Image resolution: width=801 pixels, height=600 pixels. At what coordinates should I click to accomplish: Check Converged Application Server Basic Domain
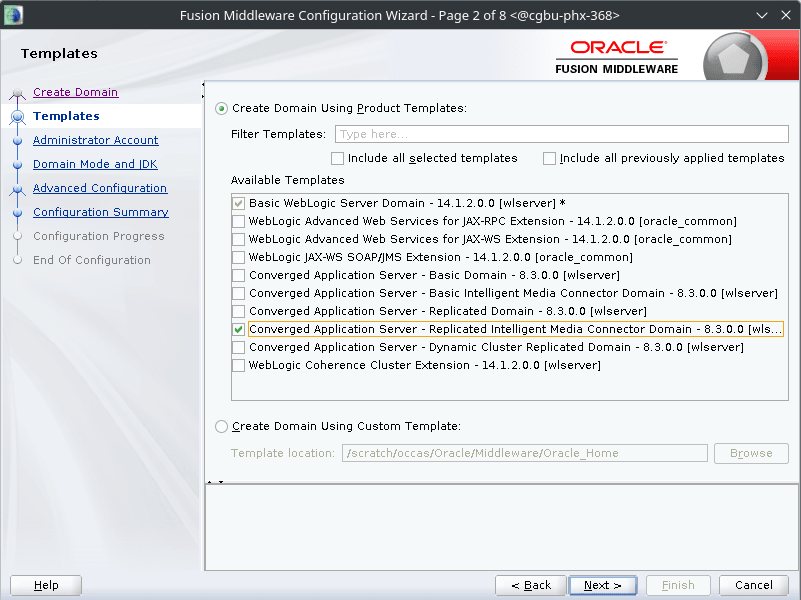(x=238, y=275)
